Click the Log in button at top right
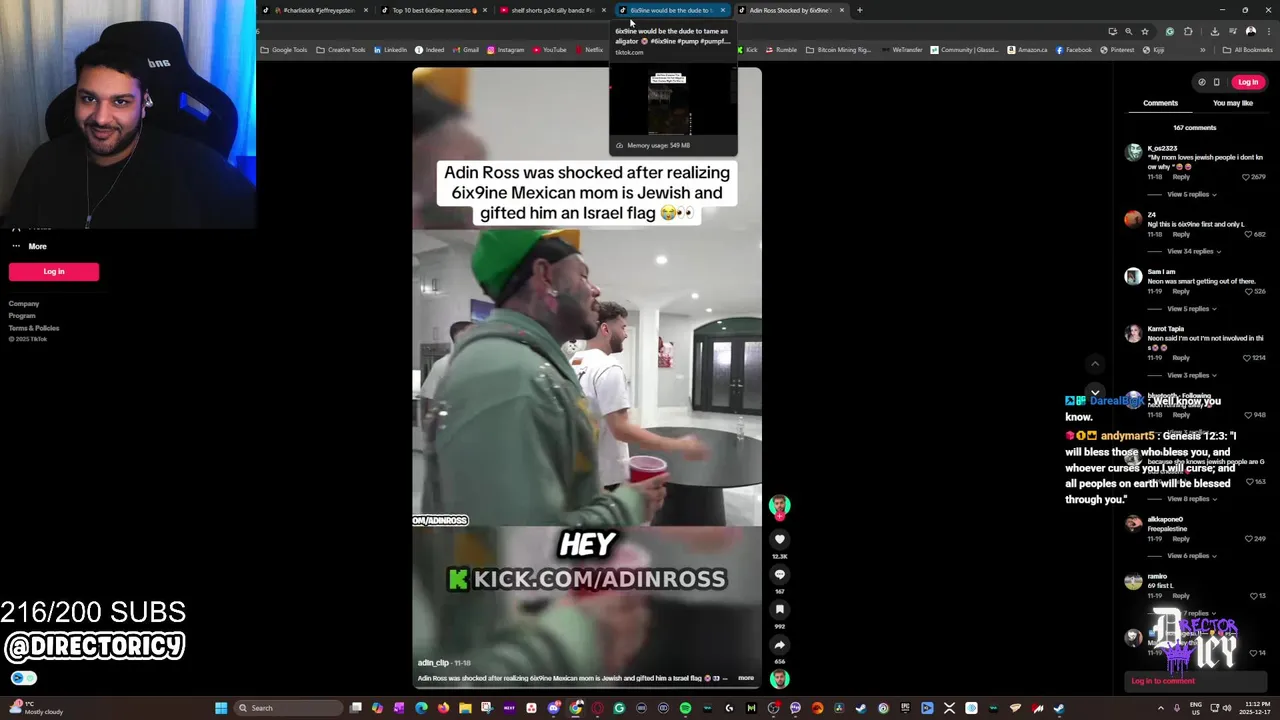Screen dimensions: 1280x720 1248,82
